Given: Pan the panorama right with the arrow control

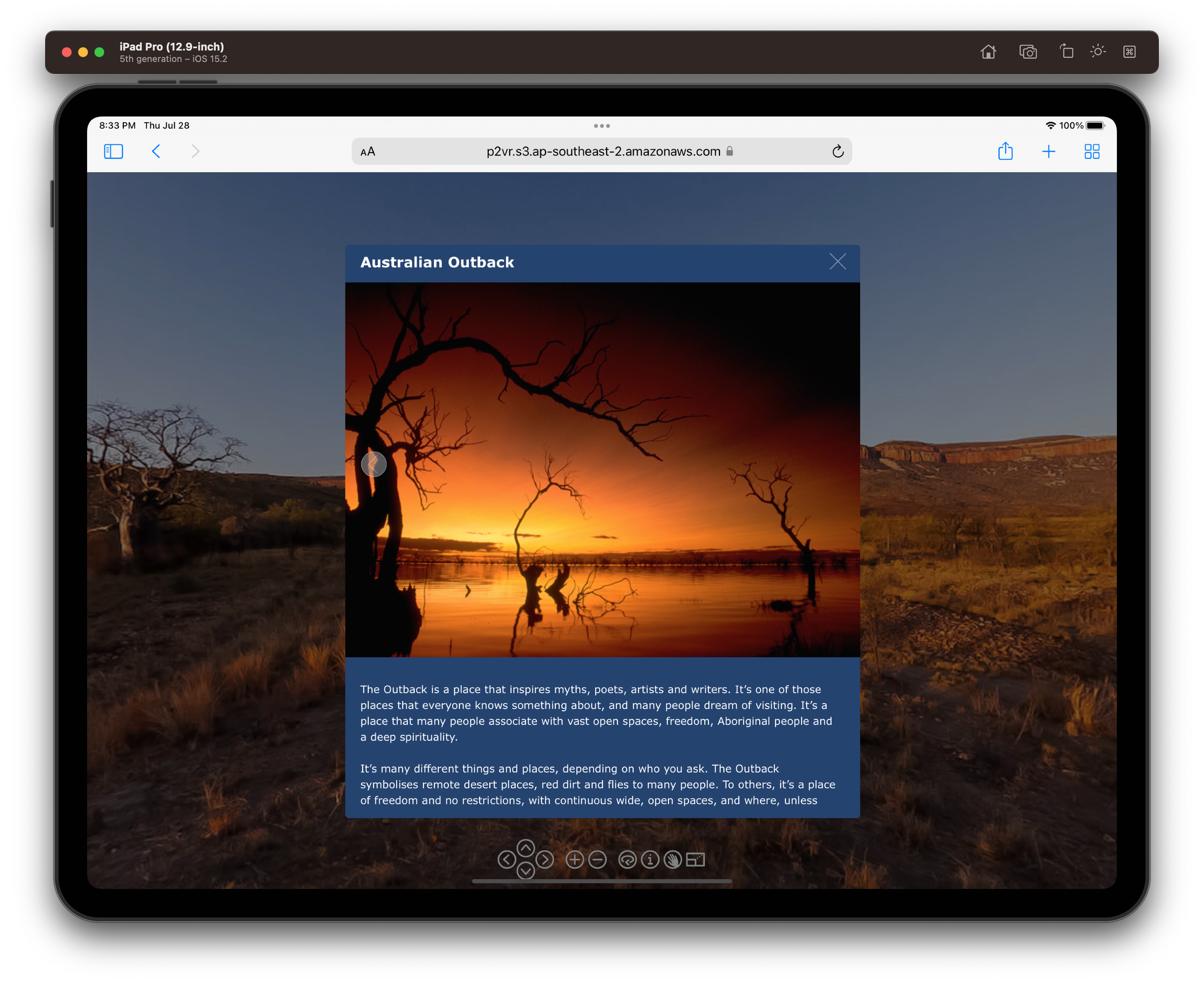Looking at the screenshot, I should 545,860.
